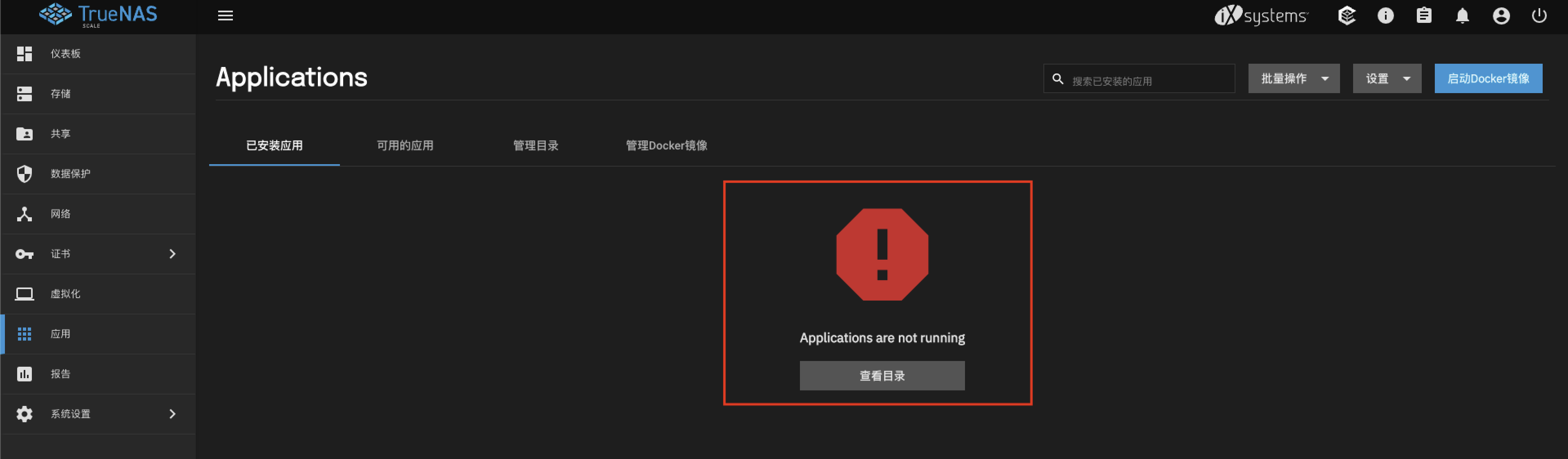Toggle the hamburger sidebar menu

[x=225, y=16]
